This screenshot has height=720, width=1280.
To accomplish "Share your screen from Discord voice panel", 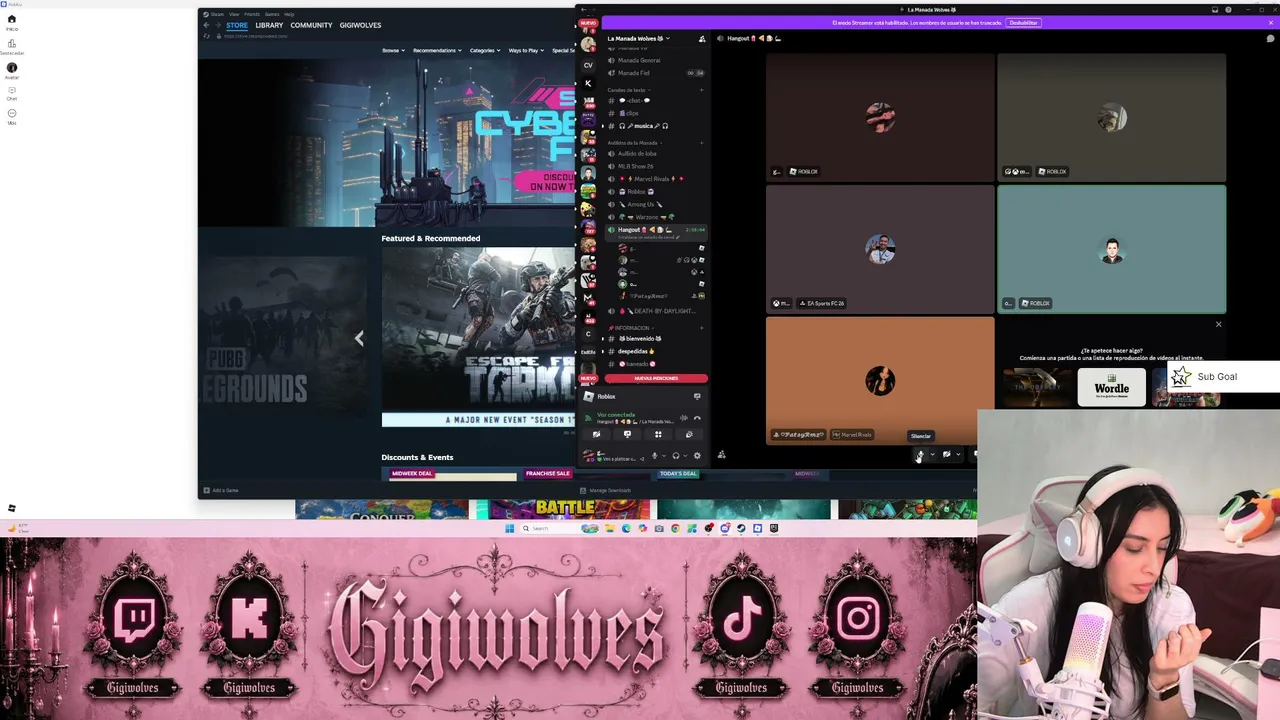I will (627, 434).
